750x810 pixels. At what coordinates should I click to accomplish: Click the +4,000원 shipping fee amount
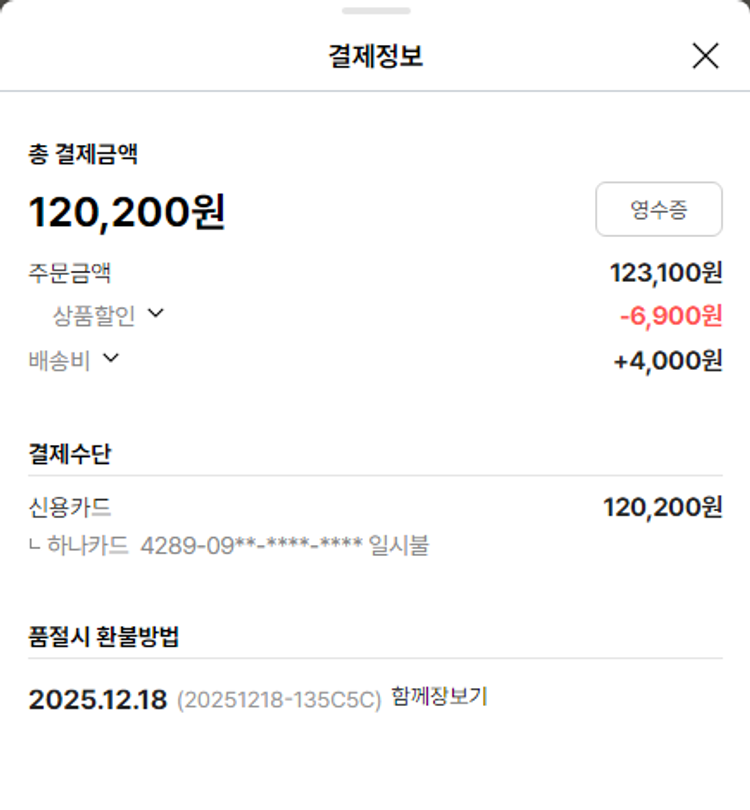[x=667, y=361]
